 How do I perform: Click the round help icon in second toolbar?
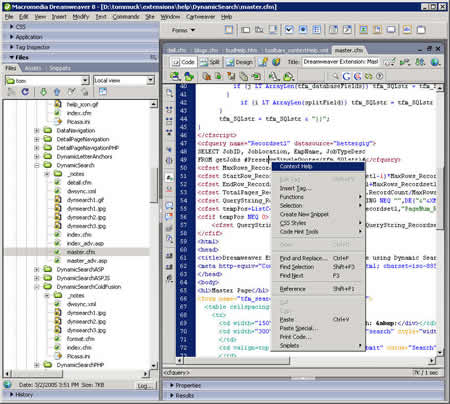pyautogui.click(x=379, y=76)
